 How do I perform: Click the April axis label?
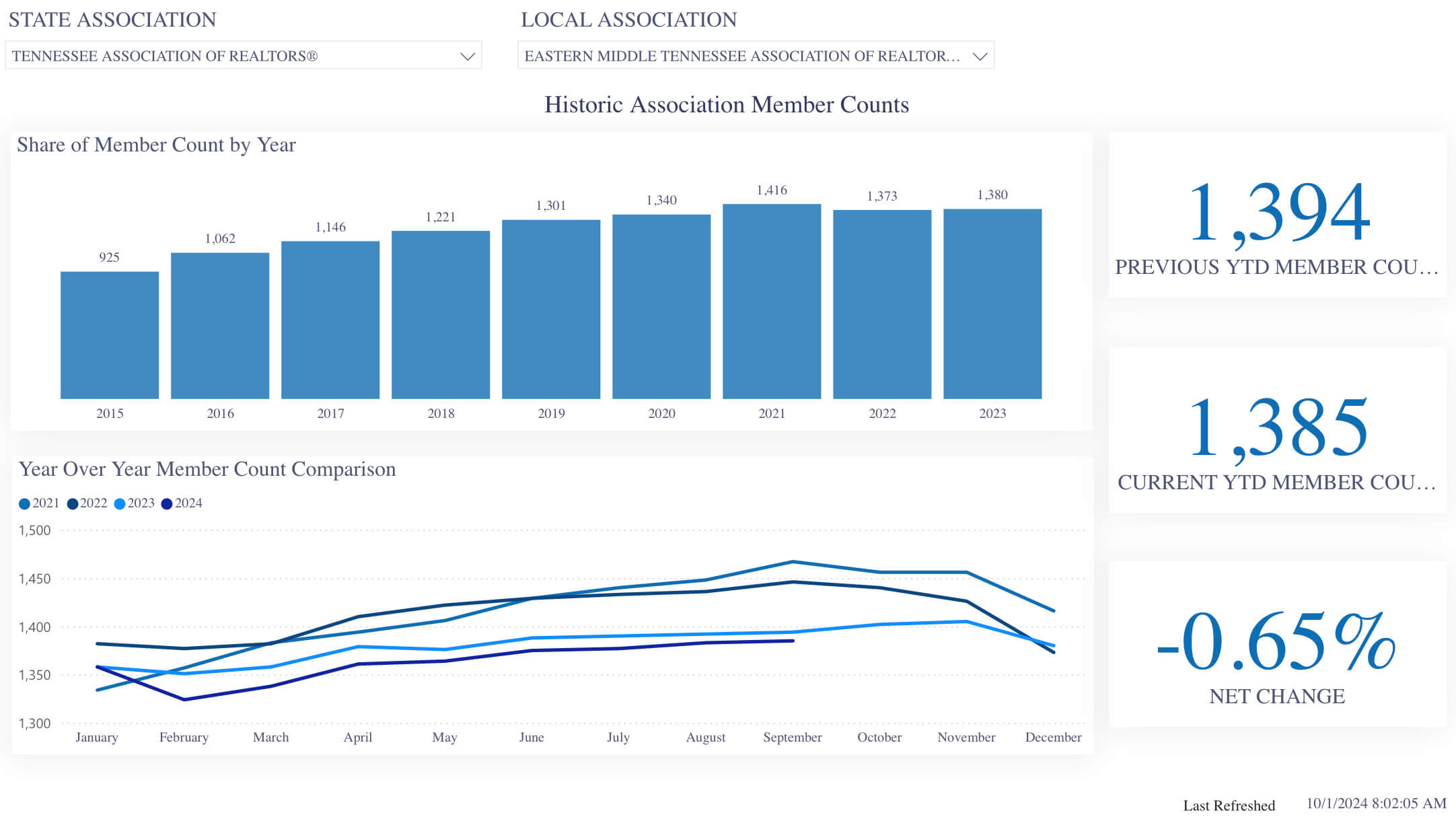(x=358, y=738)
